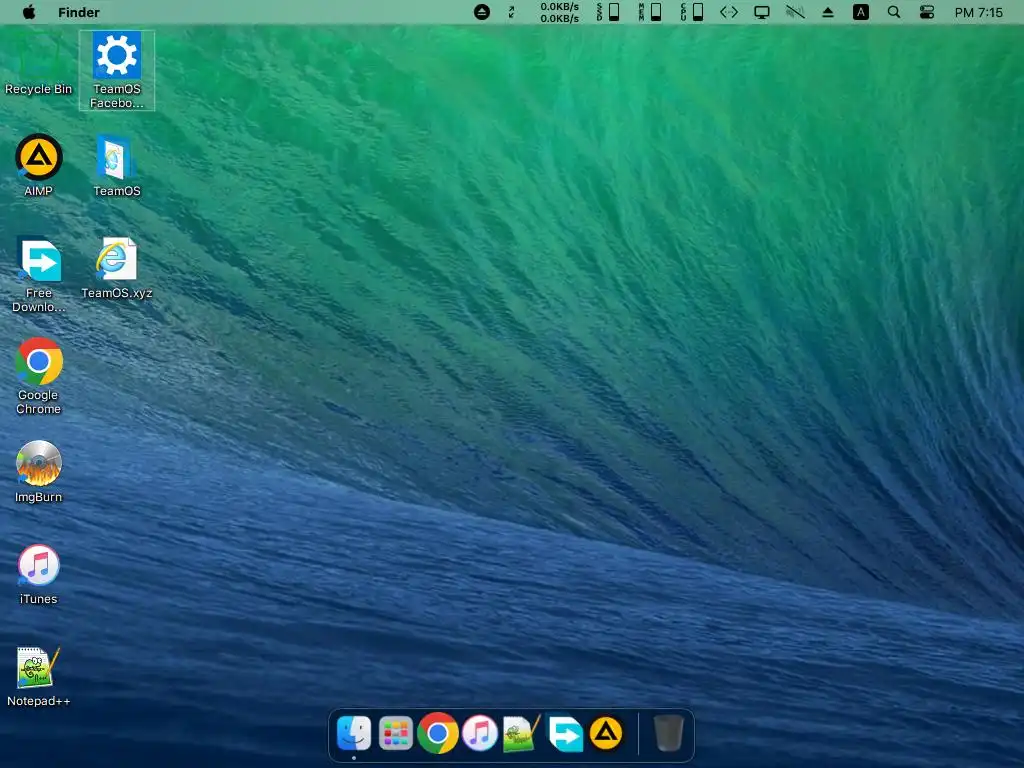Launch Chrome from the dock
The image size is (1024, 768).
(x=438, y=733)
